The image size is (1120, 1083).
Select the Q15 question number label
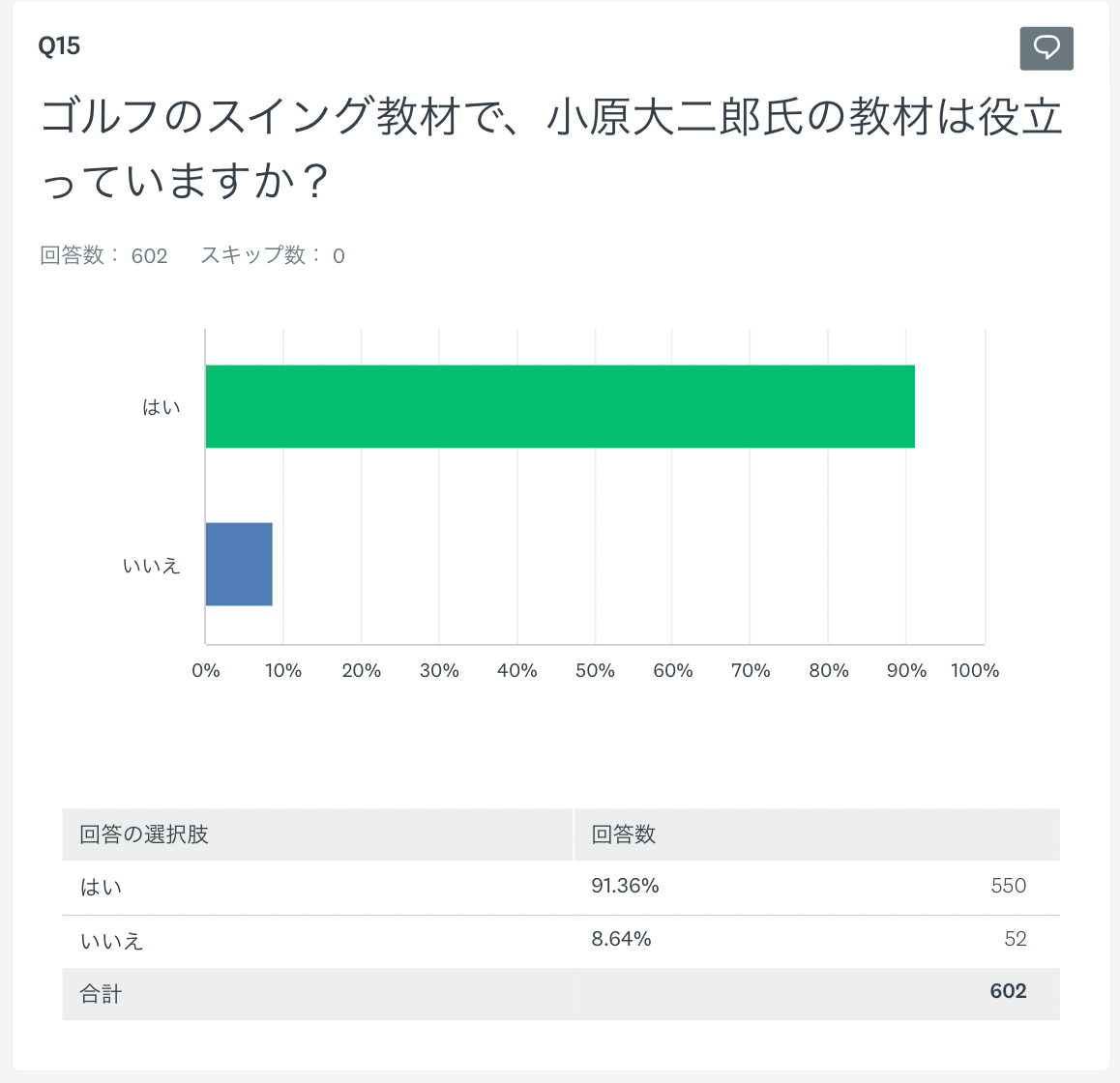pos(59,46)
